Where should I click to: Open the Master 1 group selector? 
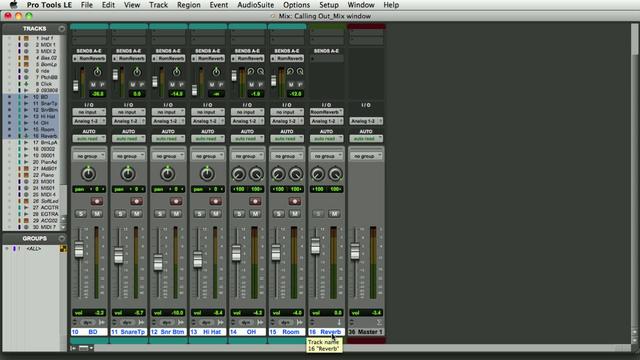click(x=366, y=156)
